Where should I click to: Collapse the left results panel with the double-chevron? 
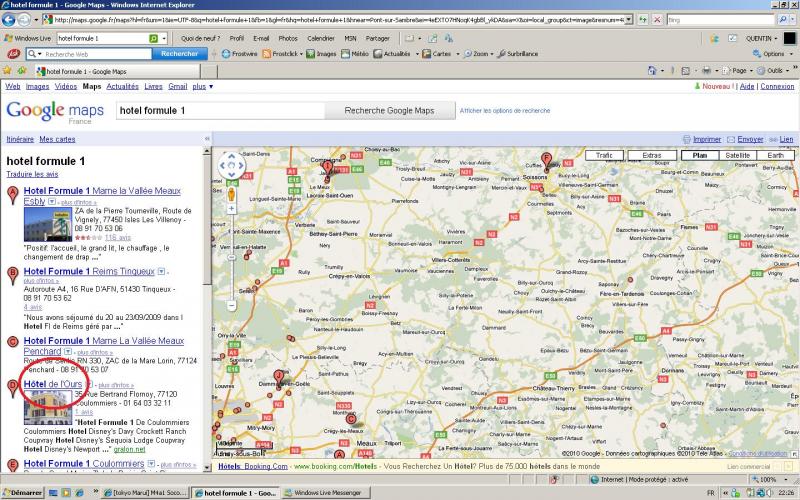click(207, 139)
